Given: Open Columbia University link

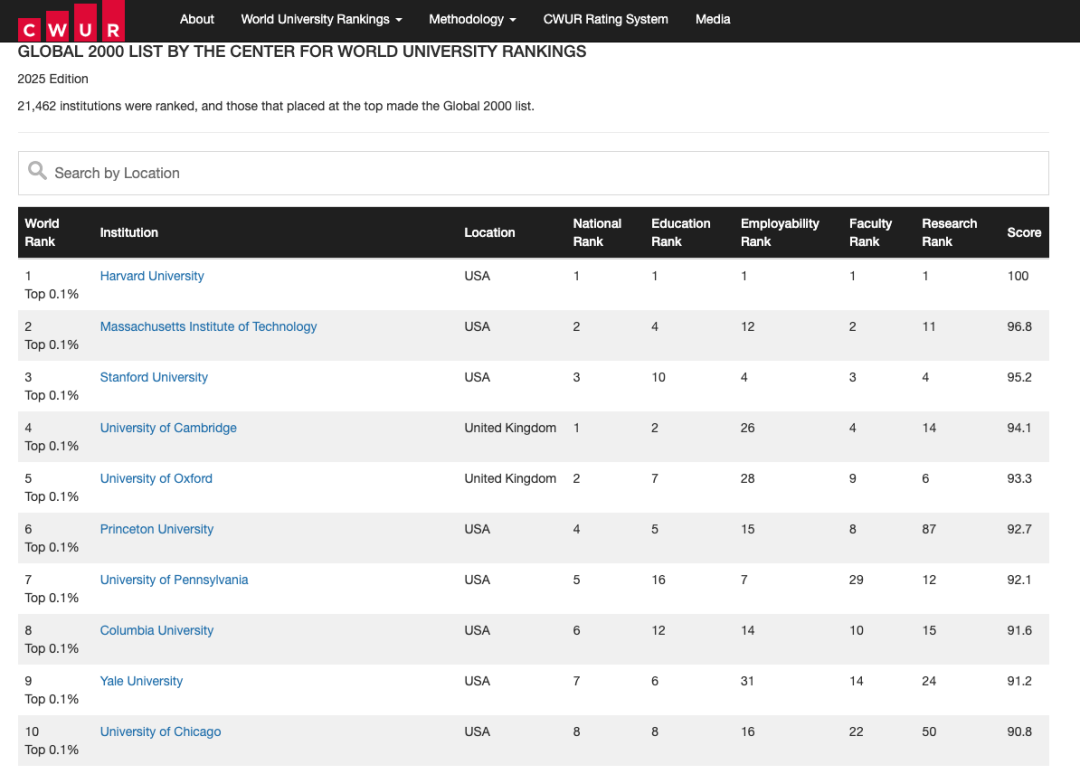Looking at the screenshot, I should coord(156,630).
